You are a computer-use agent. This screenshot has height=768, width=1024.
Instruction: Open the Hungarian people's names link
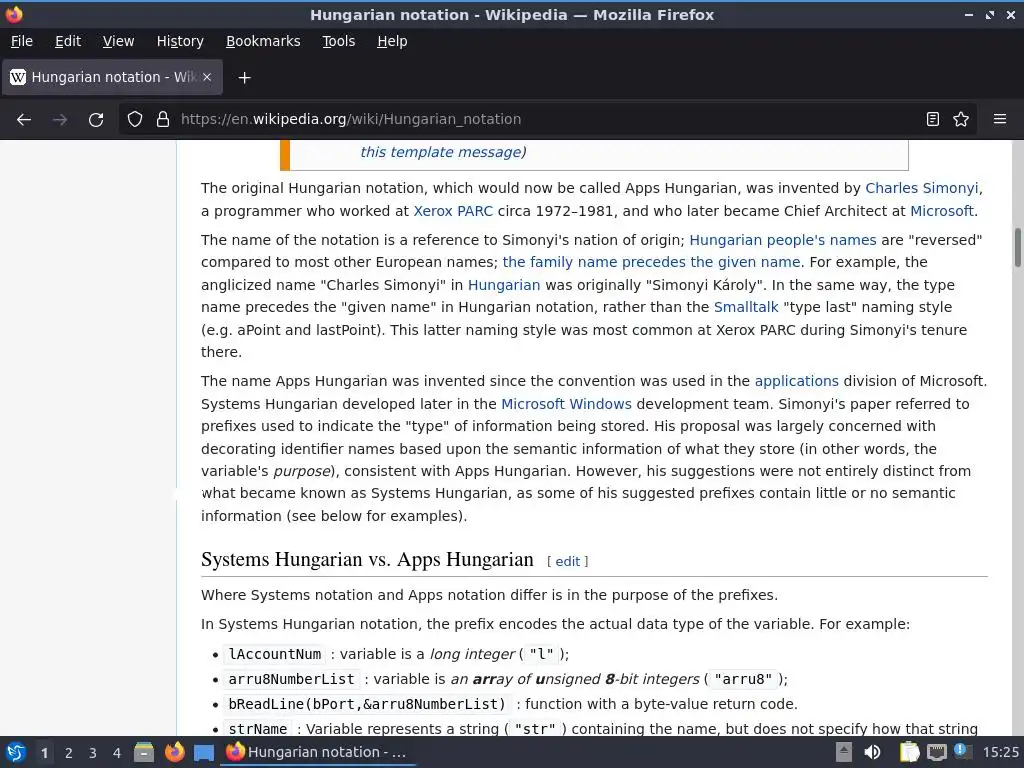click(x=782, y=240)
